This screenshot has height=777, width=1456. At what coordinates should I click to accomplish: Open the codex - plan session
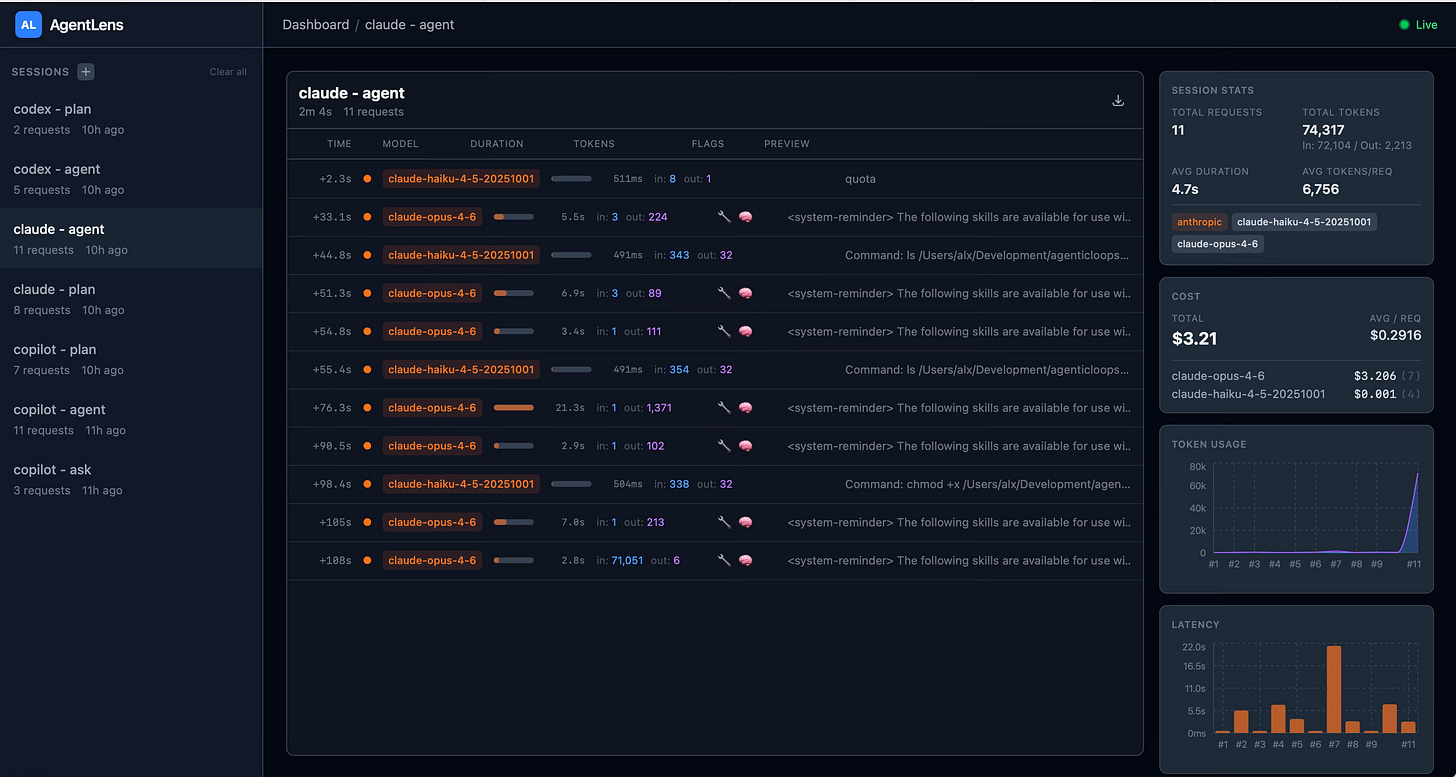pos(131,118)
